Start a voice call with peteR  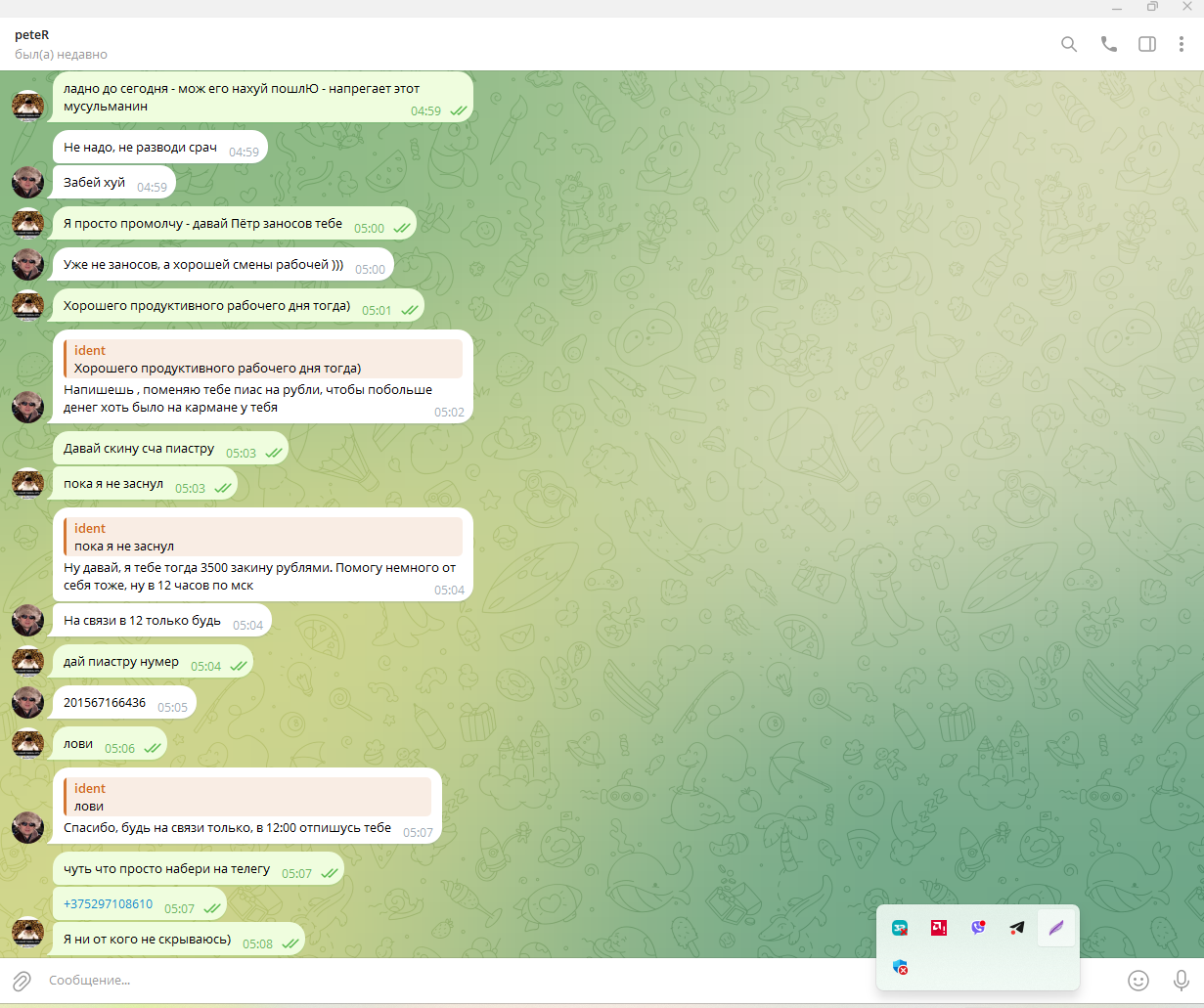pyautogui.click(x=1108, y=44)
